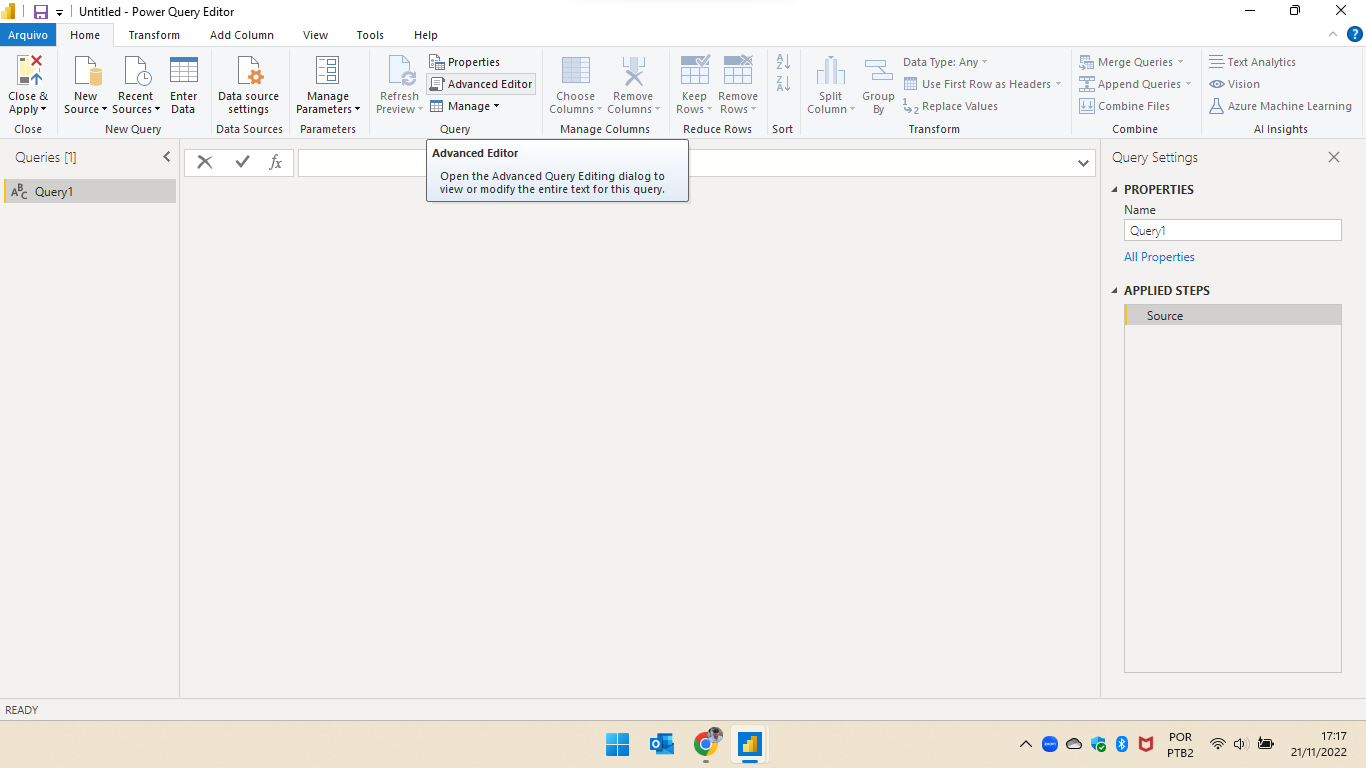Collapse the Queries pane
Image resolution: width=1366 pixels, height=768 pixels.
167,157
